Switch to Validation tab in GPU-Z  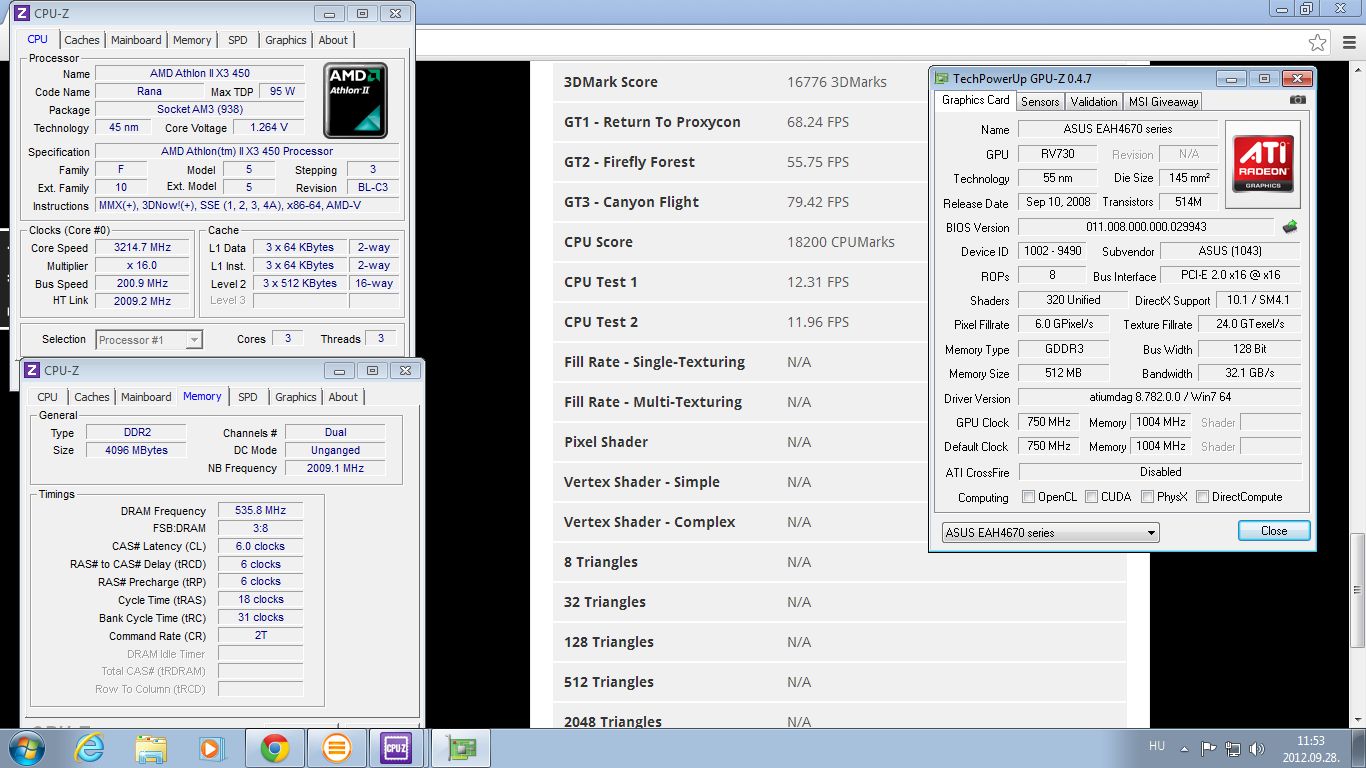[x=1094, y=102]
